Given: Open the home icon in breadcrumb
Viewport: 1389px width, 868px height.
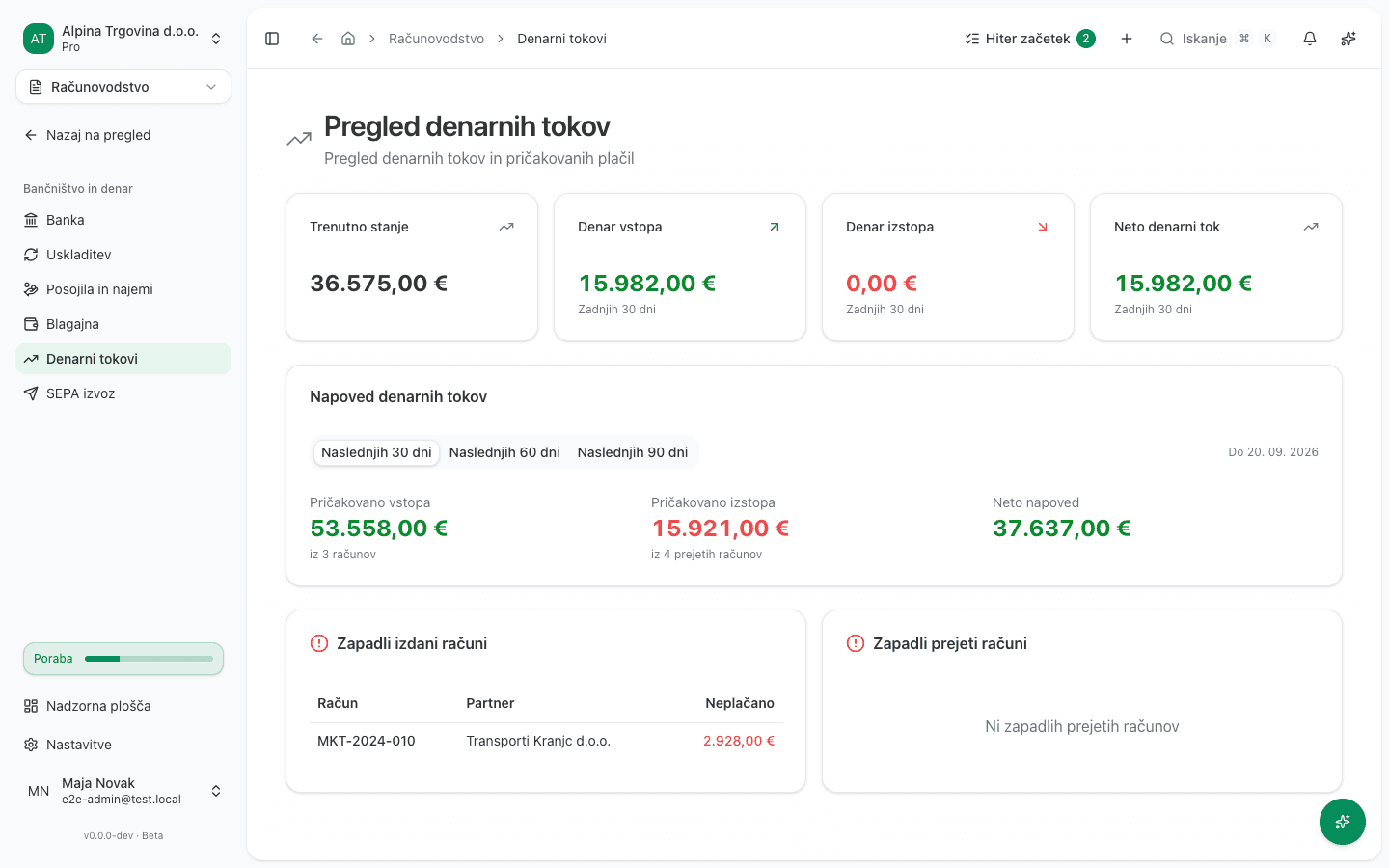Looking at the screenshot, I should click(348, 39).
